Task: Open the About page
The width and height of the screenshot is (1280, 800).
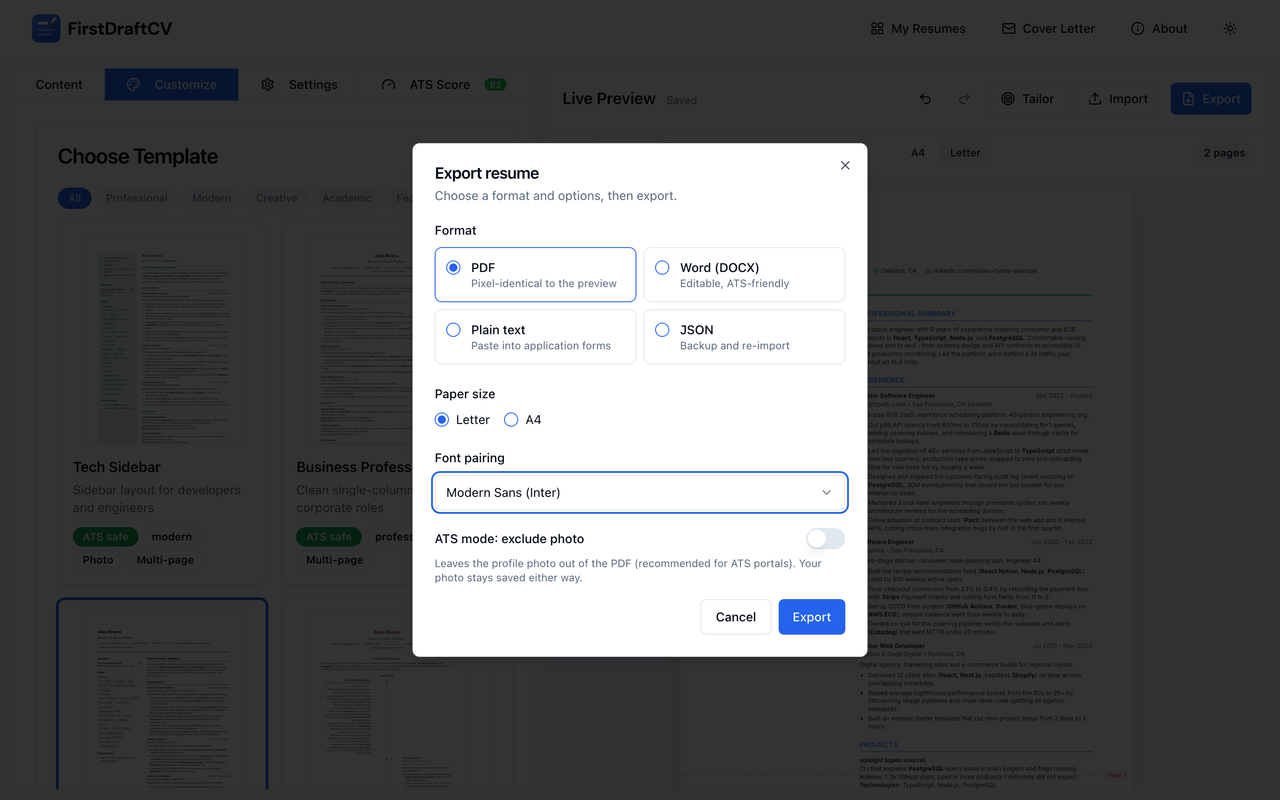Action: tap(1159, 29)
